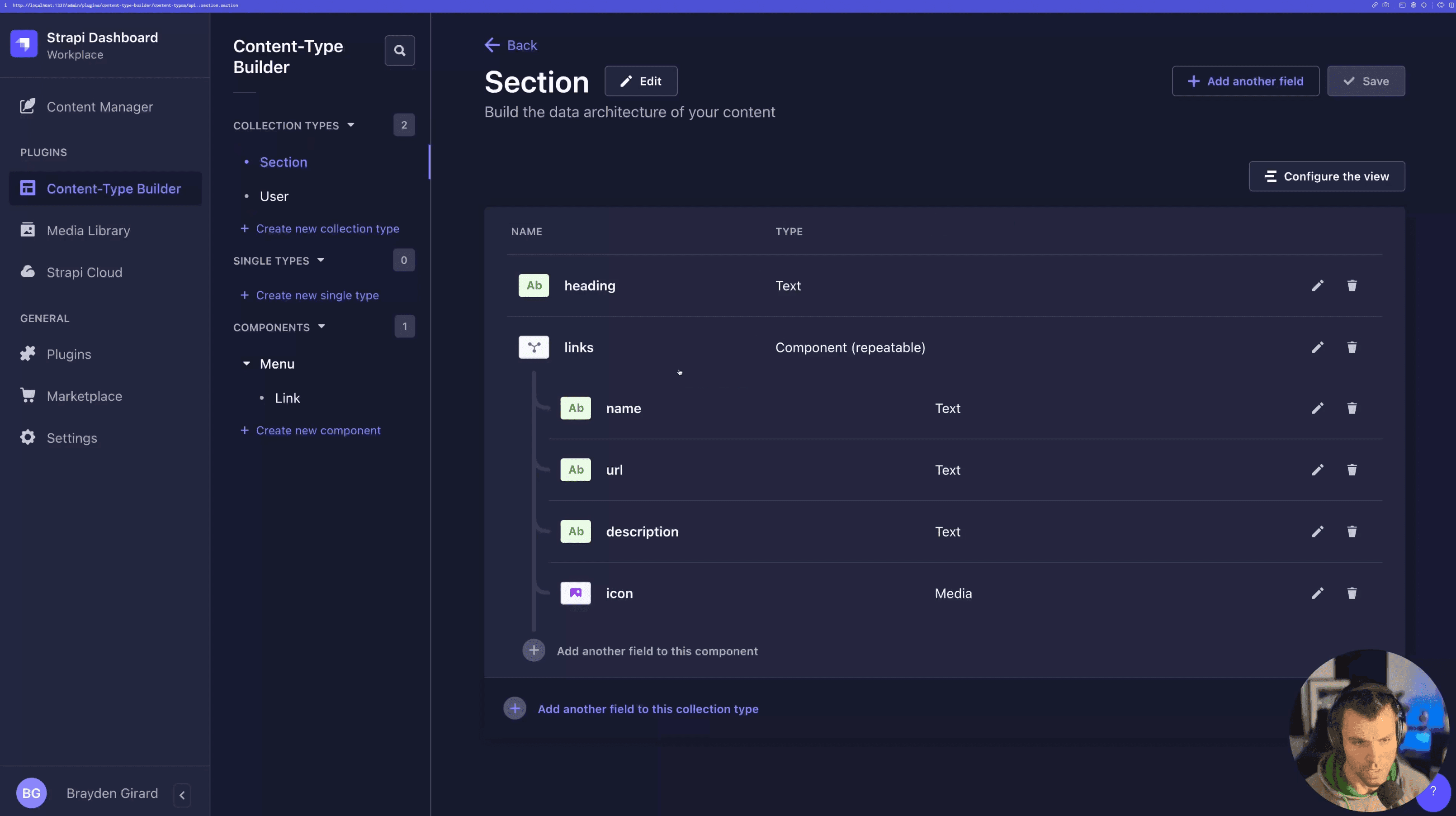Collapse the Components list
Image resolution: width=1456 pixels, height=816 pixels.
tap(321, 326)
